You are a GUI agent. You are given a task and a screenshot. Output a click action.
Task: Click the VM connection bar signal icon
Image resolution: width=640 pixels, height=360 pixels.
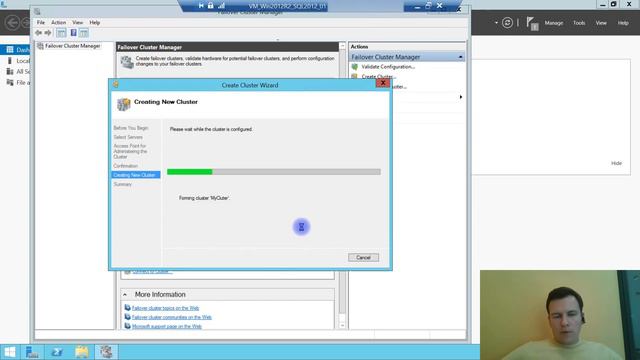221,5
